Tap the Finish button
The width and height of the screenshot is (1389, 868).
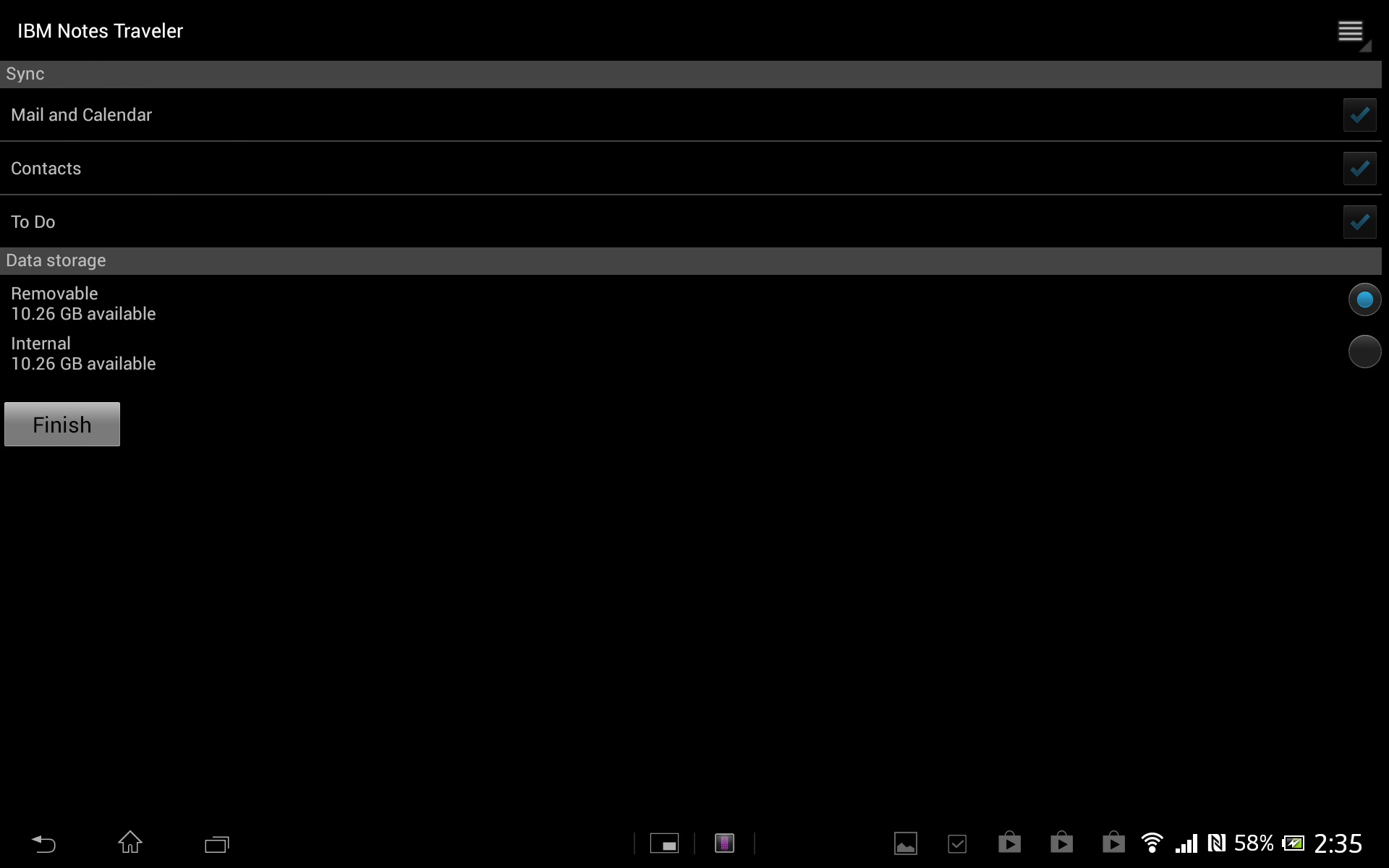tap(62, 425)
